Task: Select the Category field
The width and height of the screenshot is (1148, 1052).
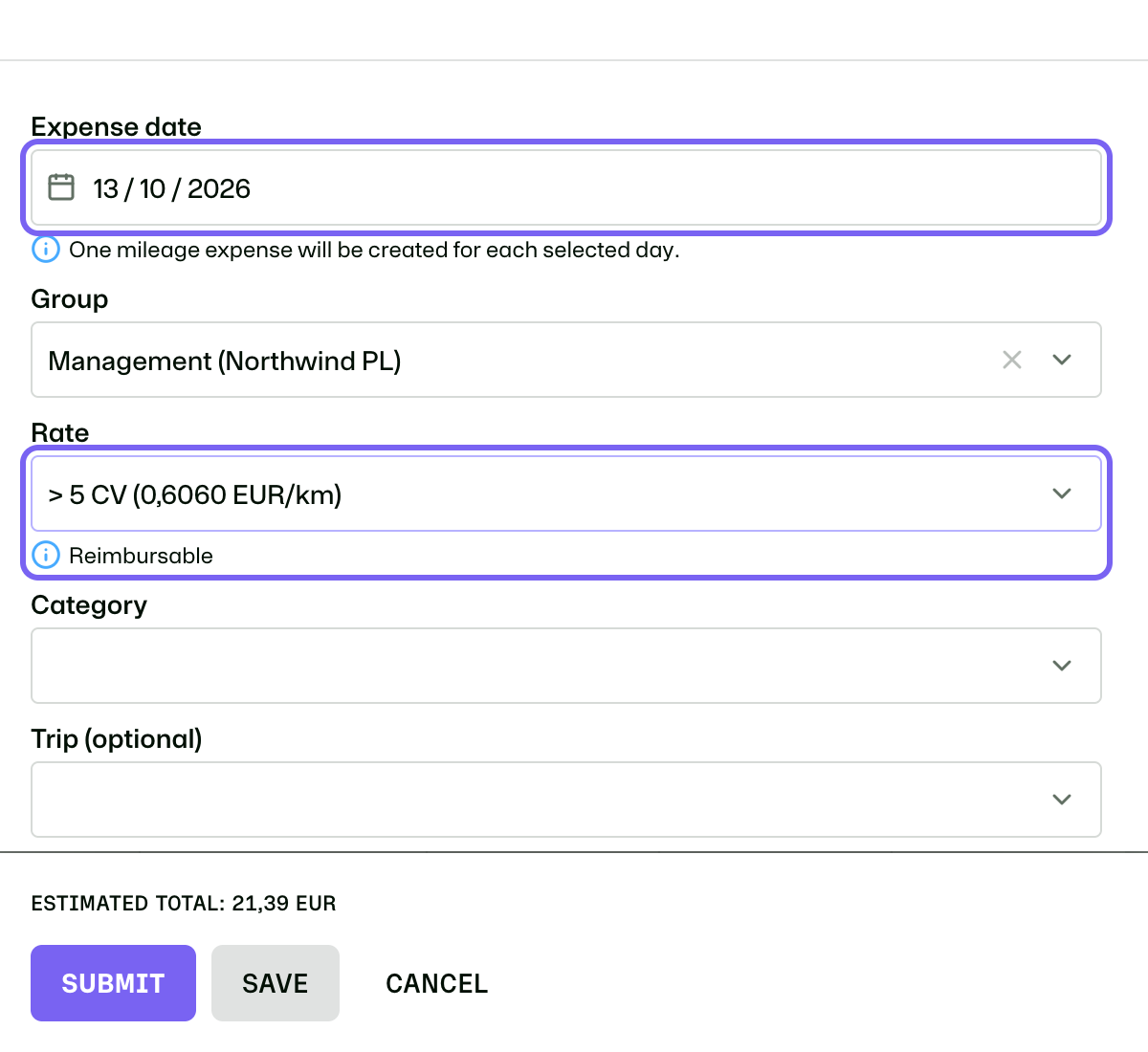Action: click(566, 666)
